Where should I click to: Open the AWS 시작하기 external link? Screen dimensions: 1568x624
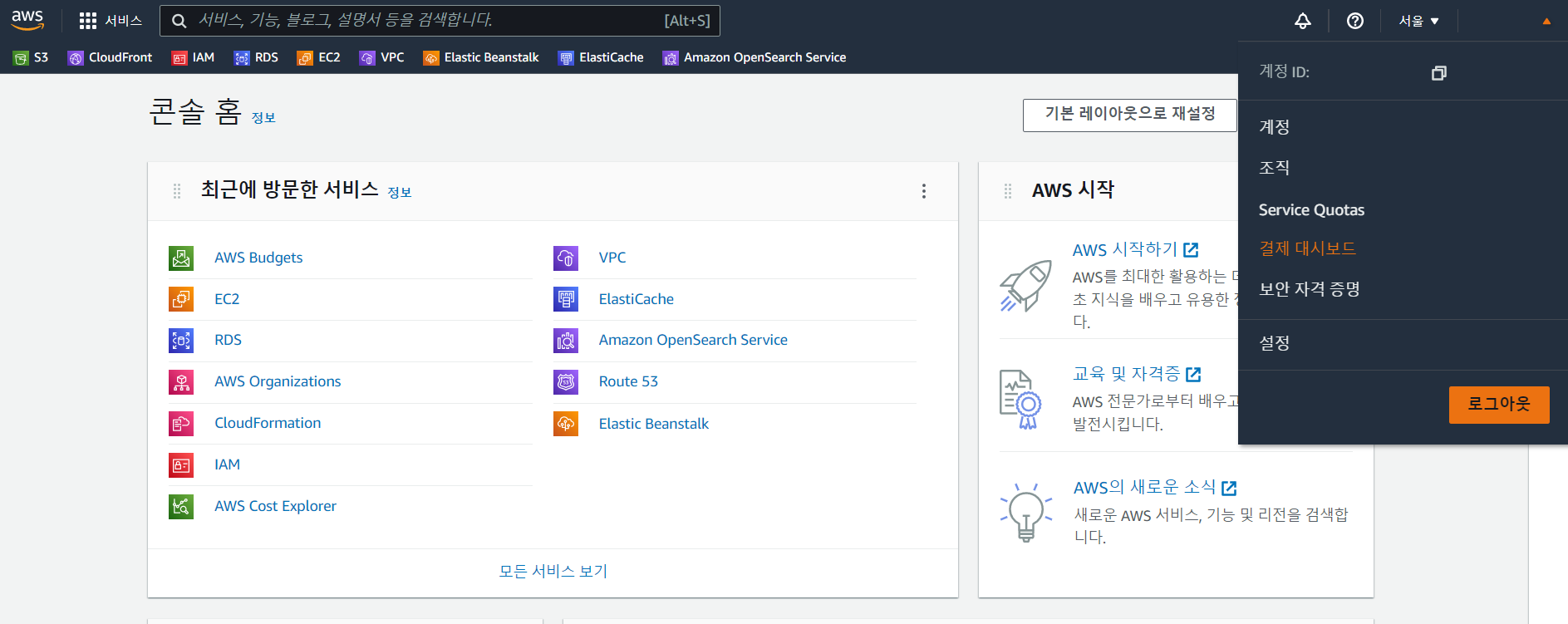pyautogui.click(x=1135, y=249)
